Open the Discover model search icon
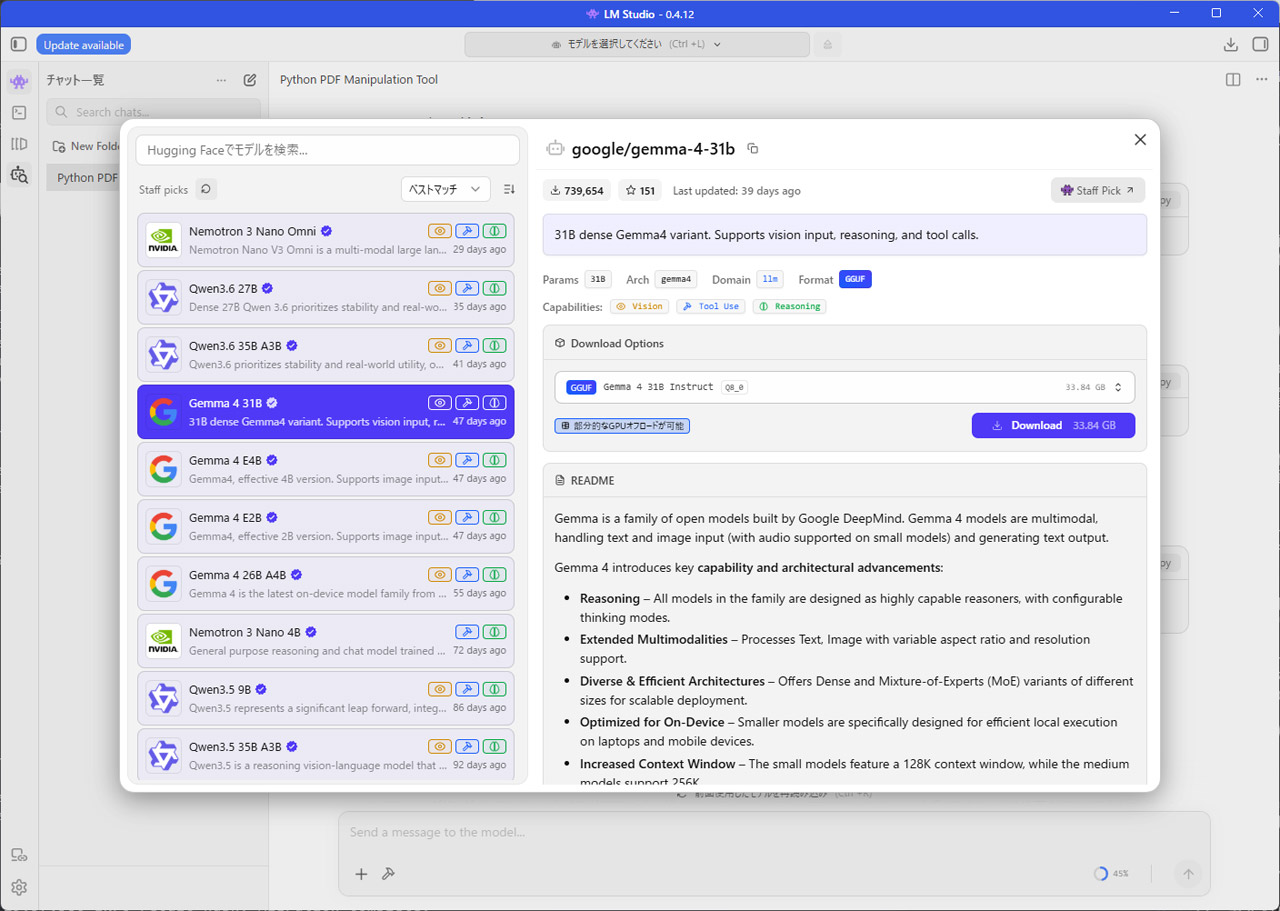Image resolution: width=1280 pixels, height=911 pixels. coord(19,175)
